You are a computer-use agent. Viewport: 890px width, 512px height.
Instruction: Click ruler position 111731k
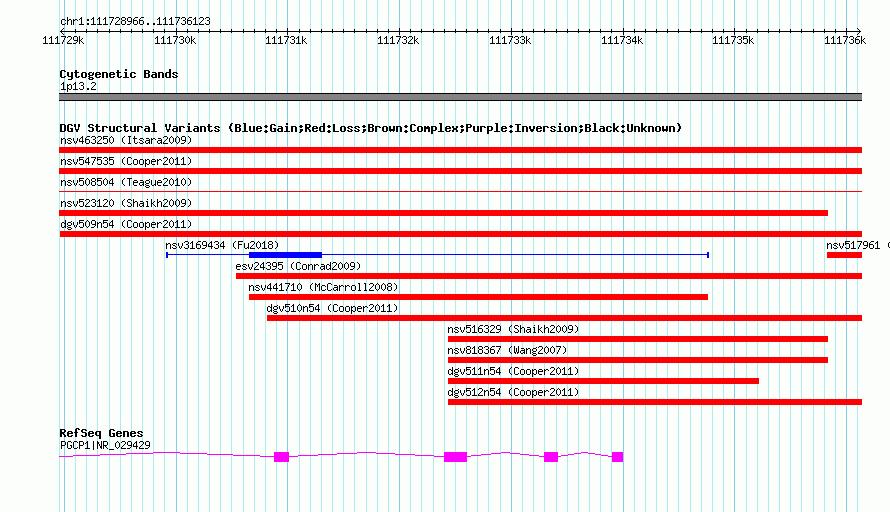(x=286, y=40)
